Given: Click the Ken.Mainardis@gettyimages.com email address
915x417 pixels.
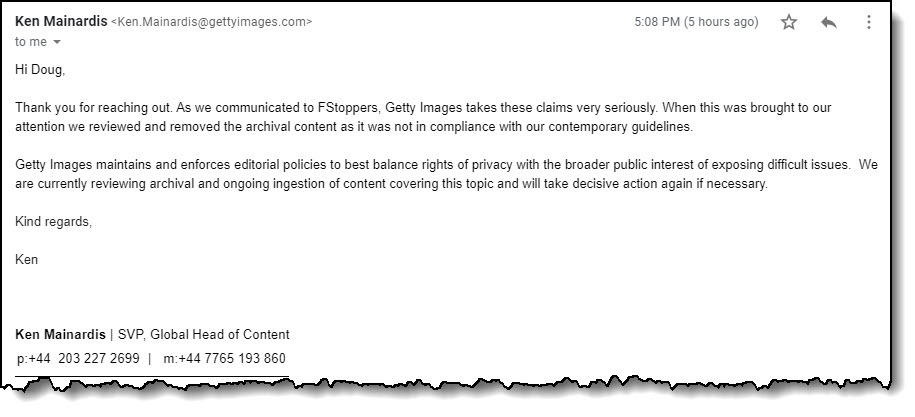Looking at the screenshot, I should point(212,21).
